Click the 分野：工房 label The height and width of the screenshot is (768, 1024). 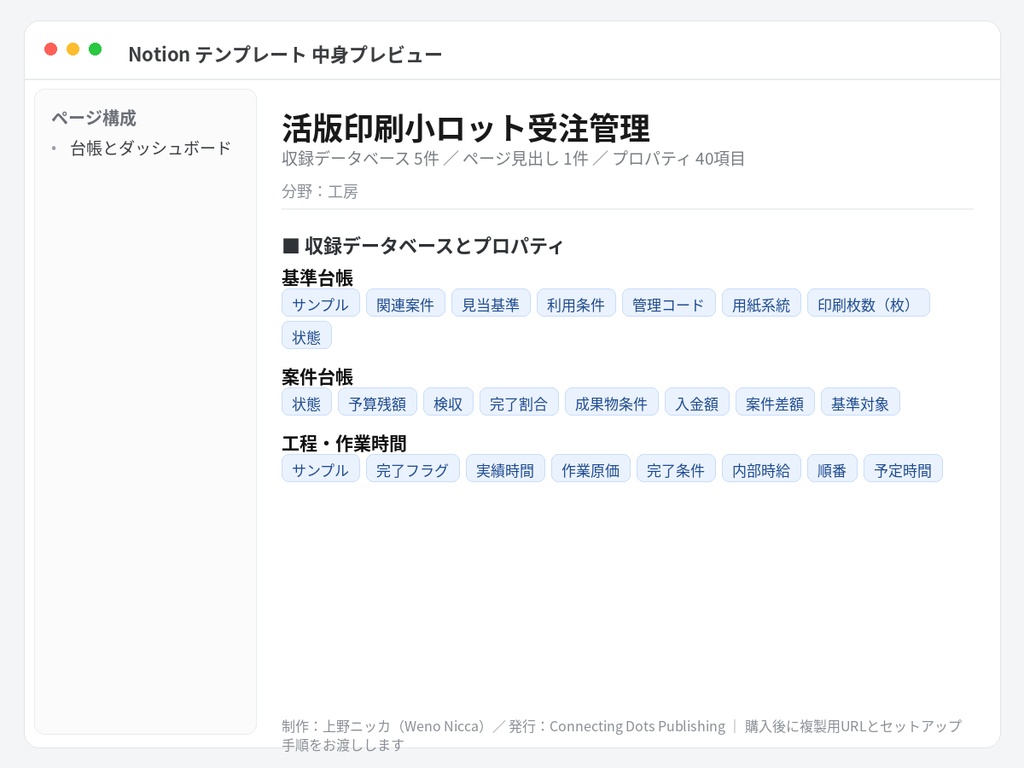tap(320, 191)
